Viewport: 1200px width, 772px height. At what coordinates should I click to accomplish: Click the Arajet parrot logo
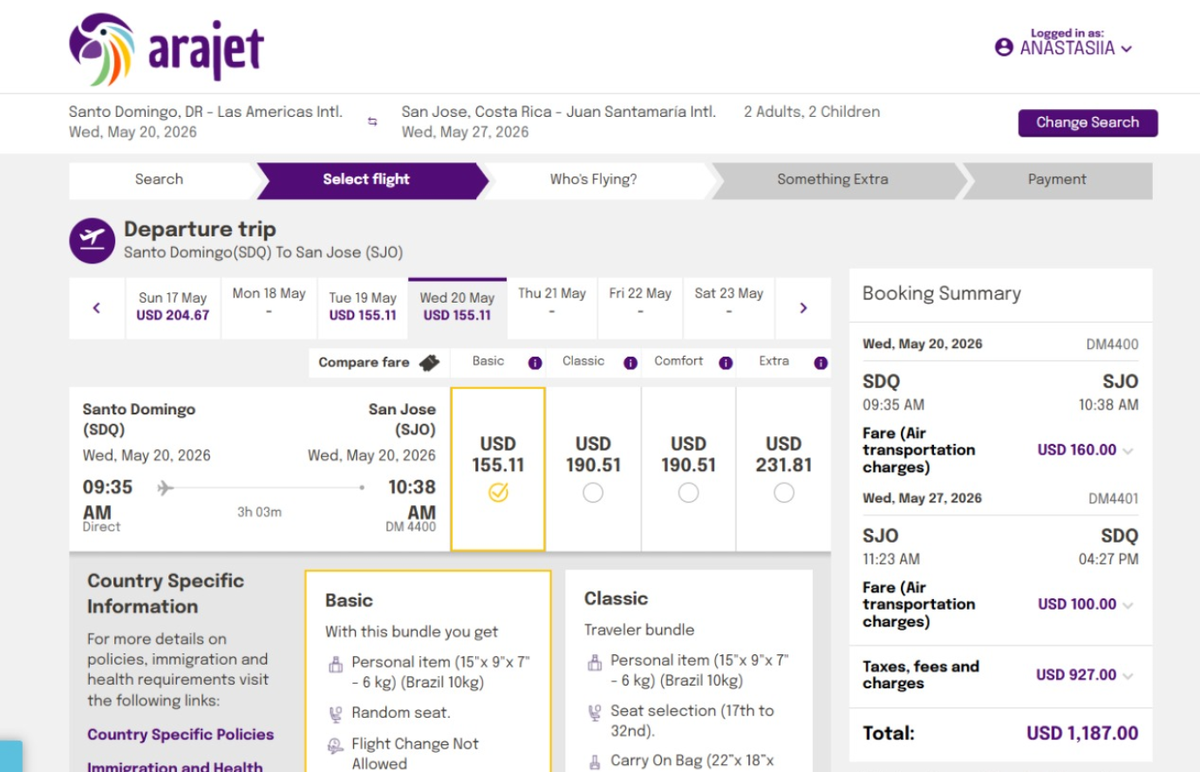[101, 49]
